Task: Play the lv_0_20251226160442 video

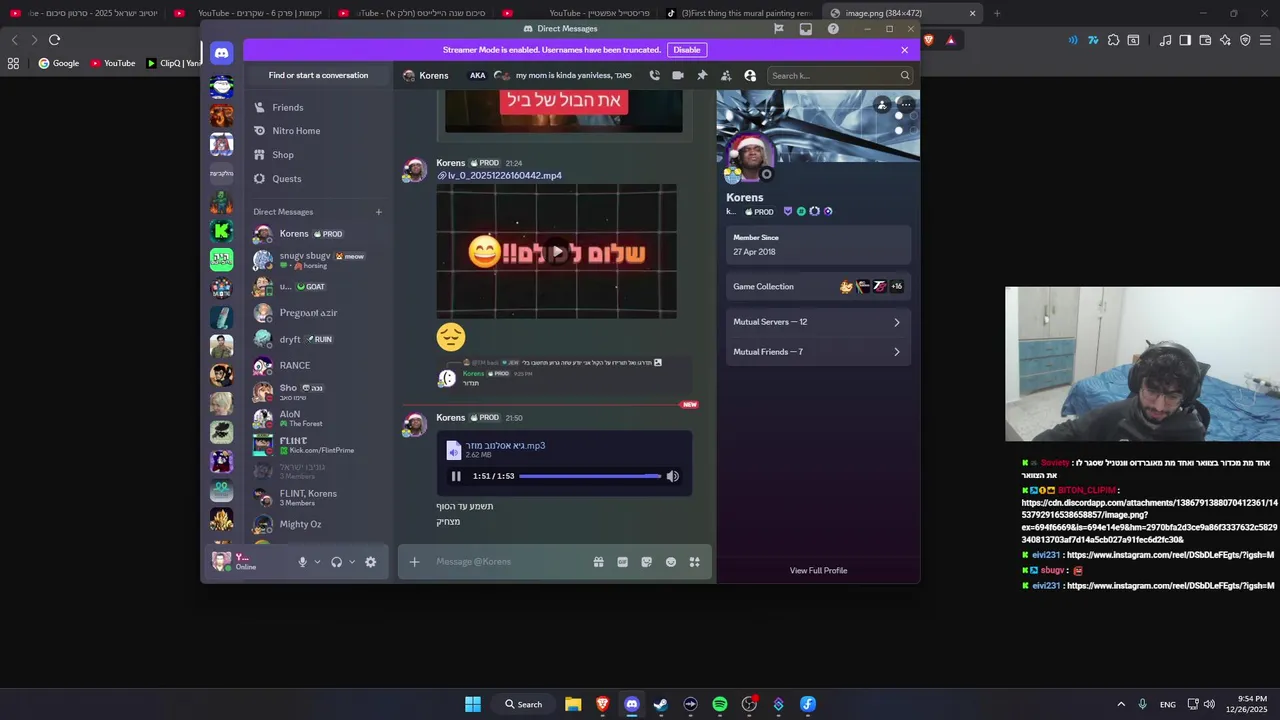Action: click(x=557, y=252)
